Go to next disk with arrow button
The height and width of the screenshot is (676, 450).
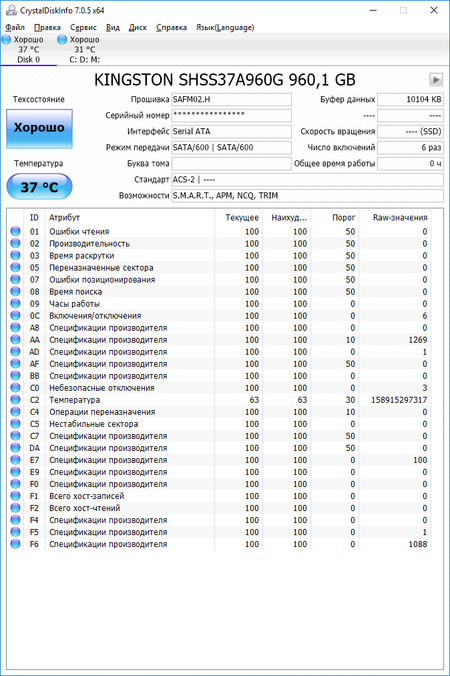click(x=436, y=80)
